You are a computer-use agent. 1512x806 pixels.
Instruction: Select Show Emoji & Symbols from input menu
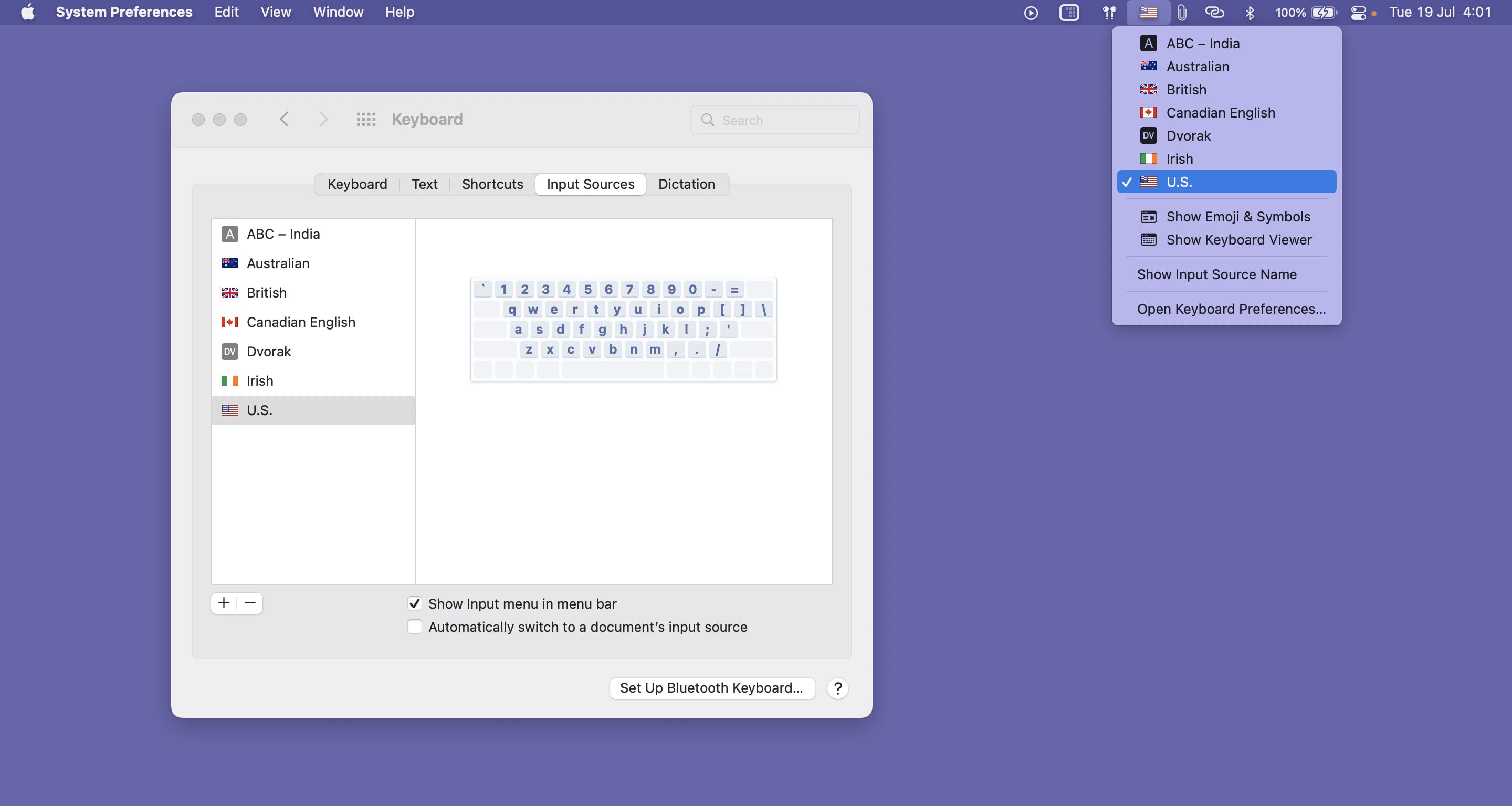point(1237,217)
